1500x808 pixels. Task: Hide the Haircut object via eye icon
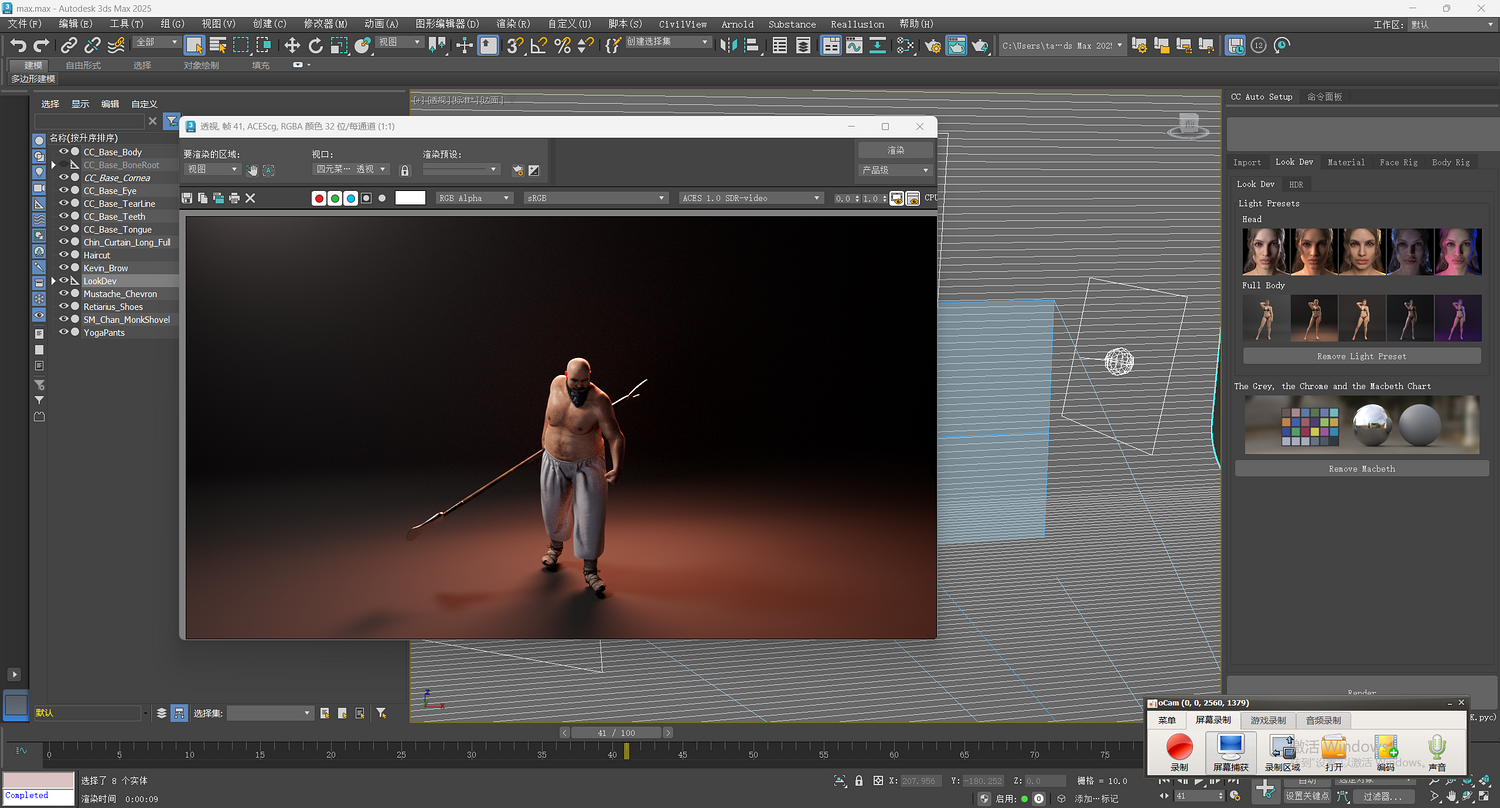click(63, 255)
